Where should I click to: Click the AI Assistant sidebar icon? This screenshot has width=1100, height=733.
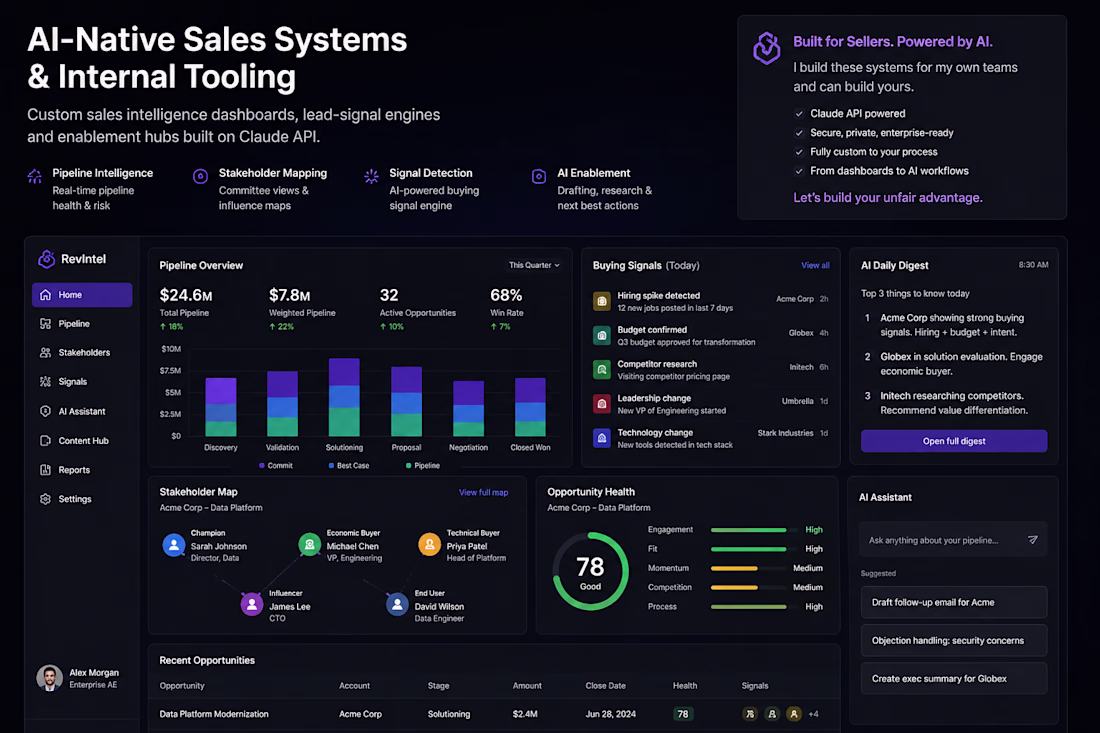tap(46, 411)
